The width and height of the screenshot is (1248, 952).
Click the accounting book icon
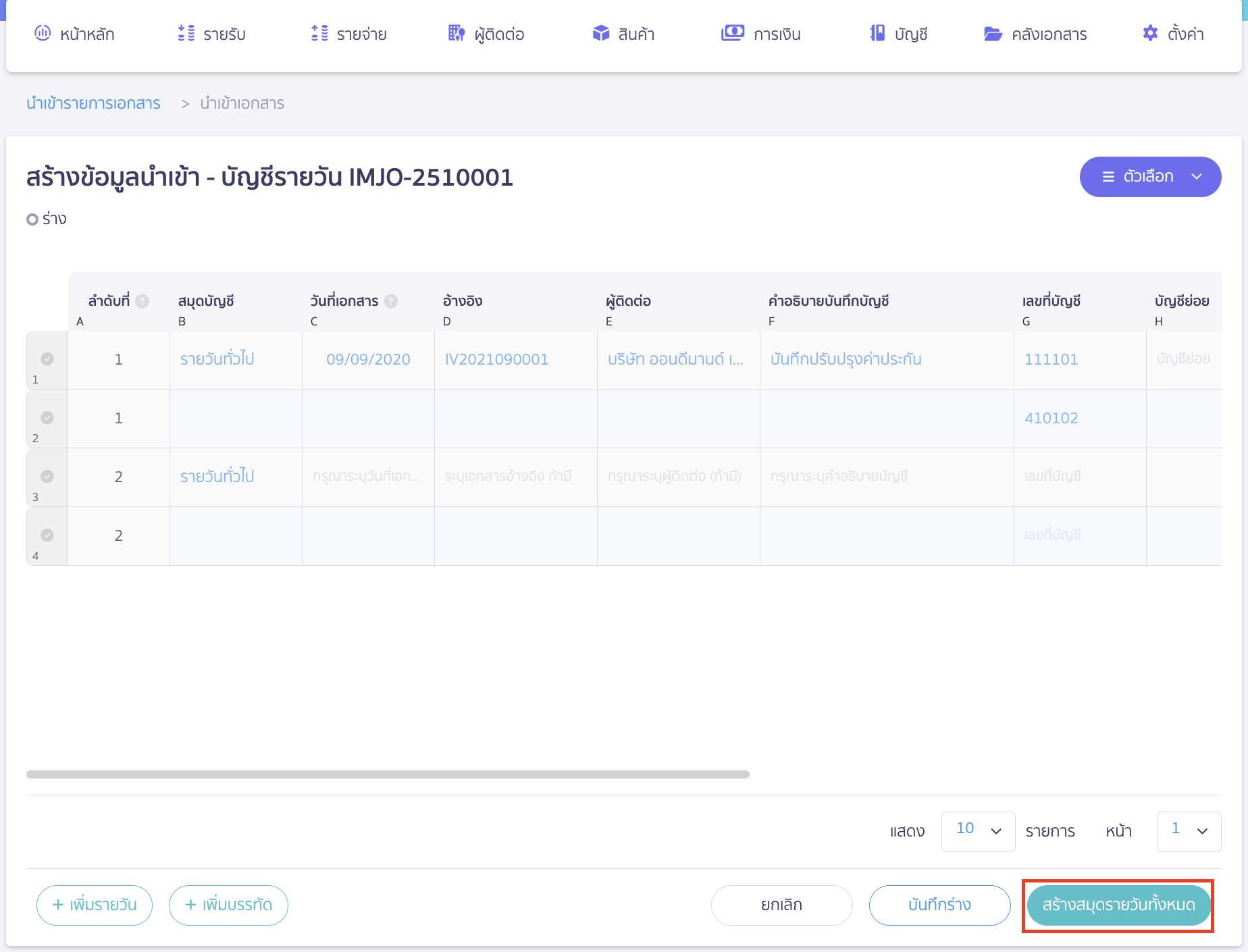point(877,33)
